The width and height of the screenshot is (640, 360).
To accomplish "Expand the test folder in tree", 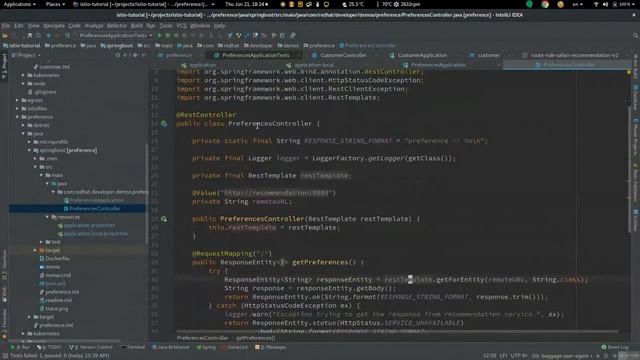I will click(41, 242).
